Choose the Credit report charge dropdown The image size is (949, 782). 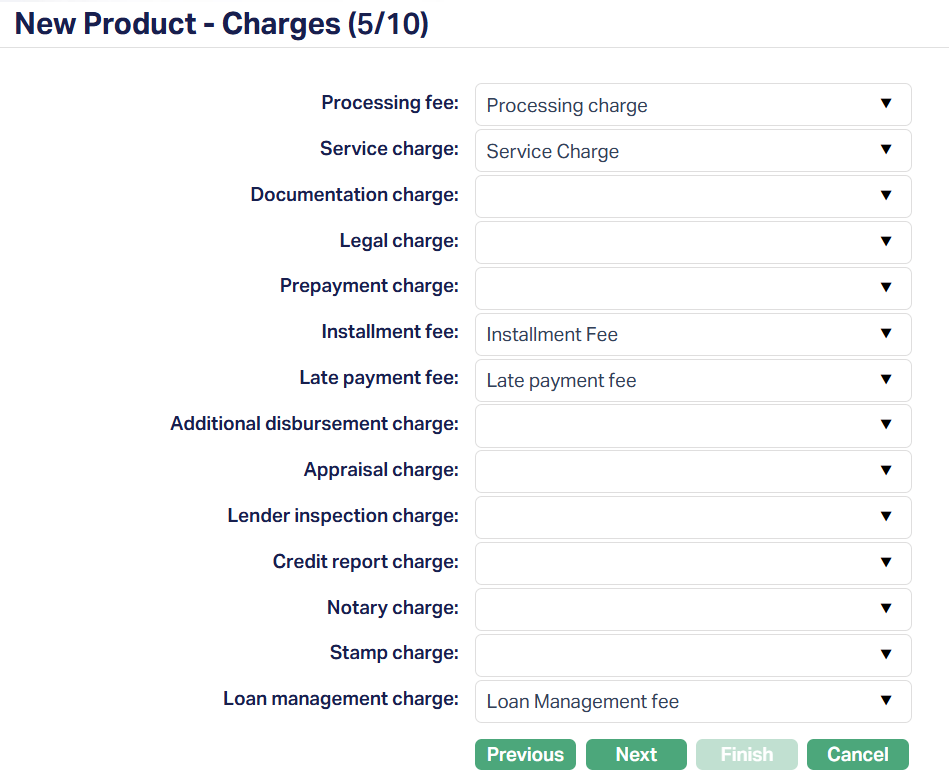click(692, 563)
